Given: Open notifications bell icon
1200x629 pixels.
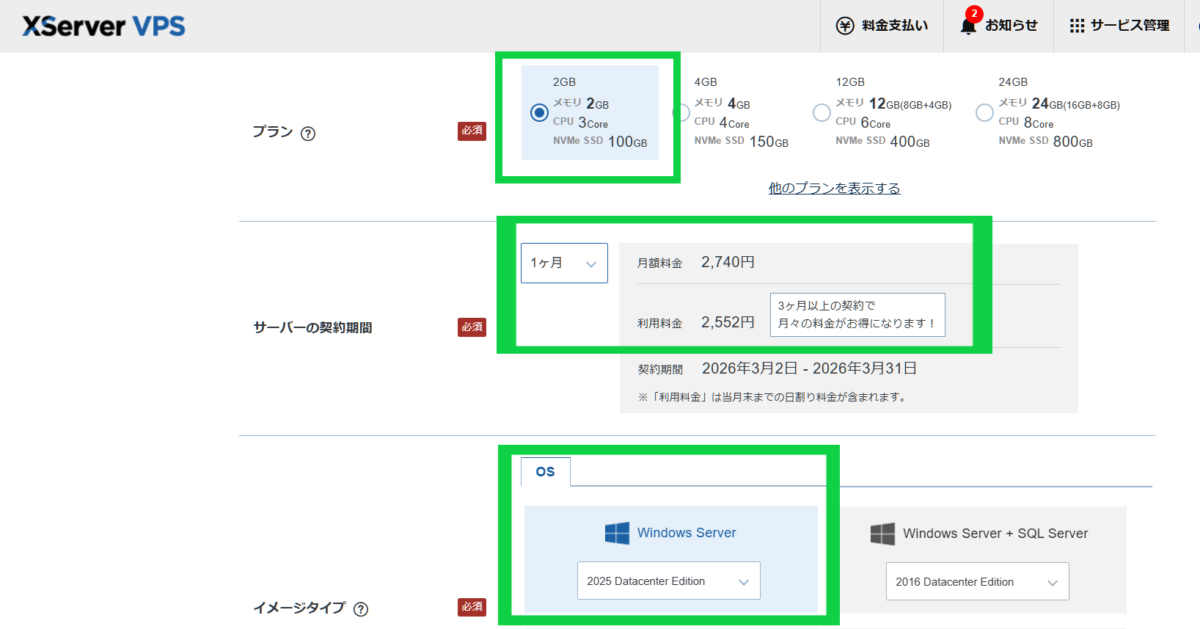Looking at the screenshot, I should [x=968, y=26].
